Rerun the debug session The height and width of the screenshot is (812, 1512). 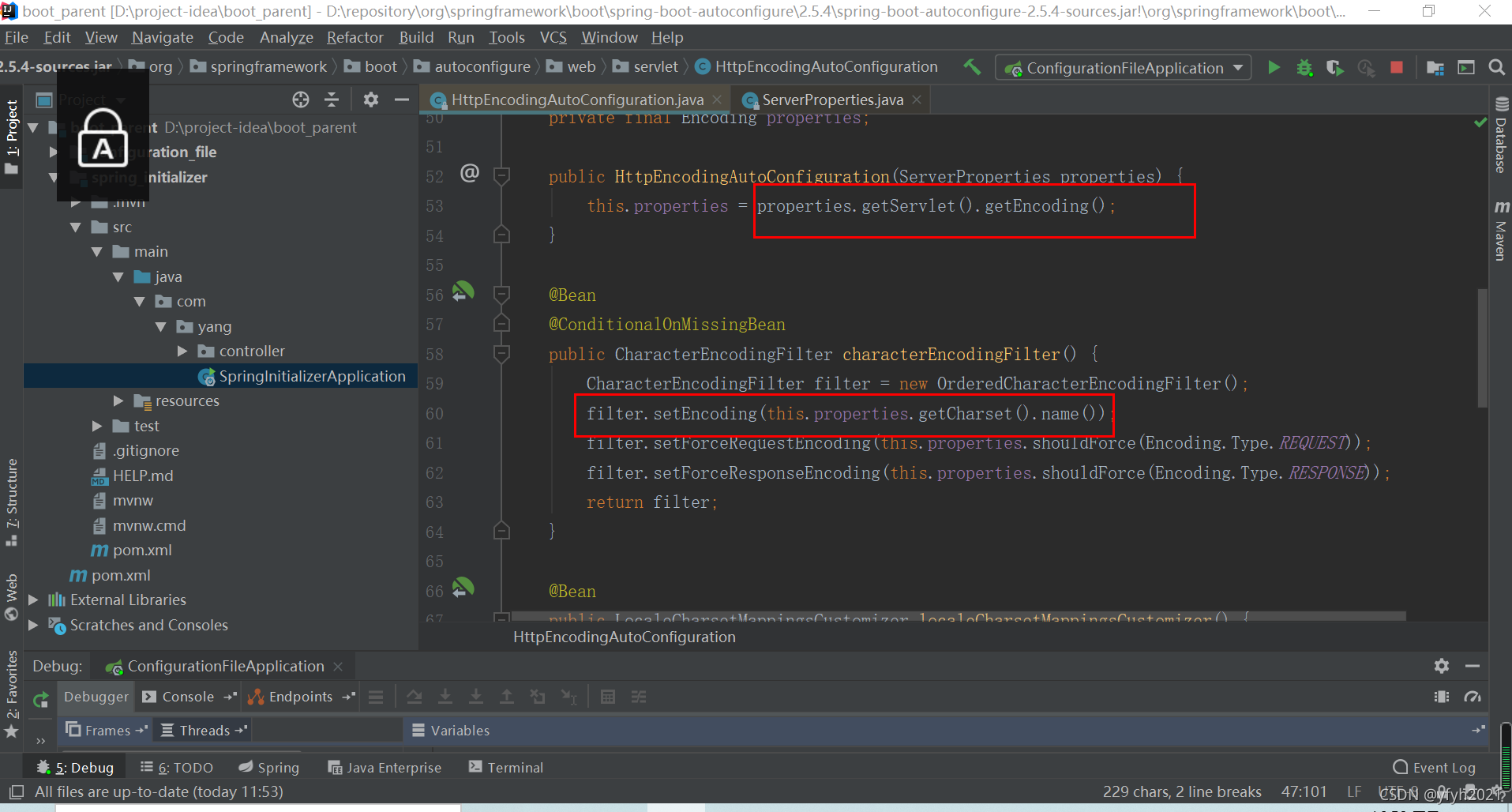click(x=39, y=700)
